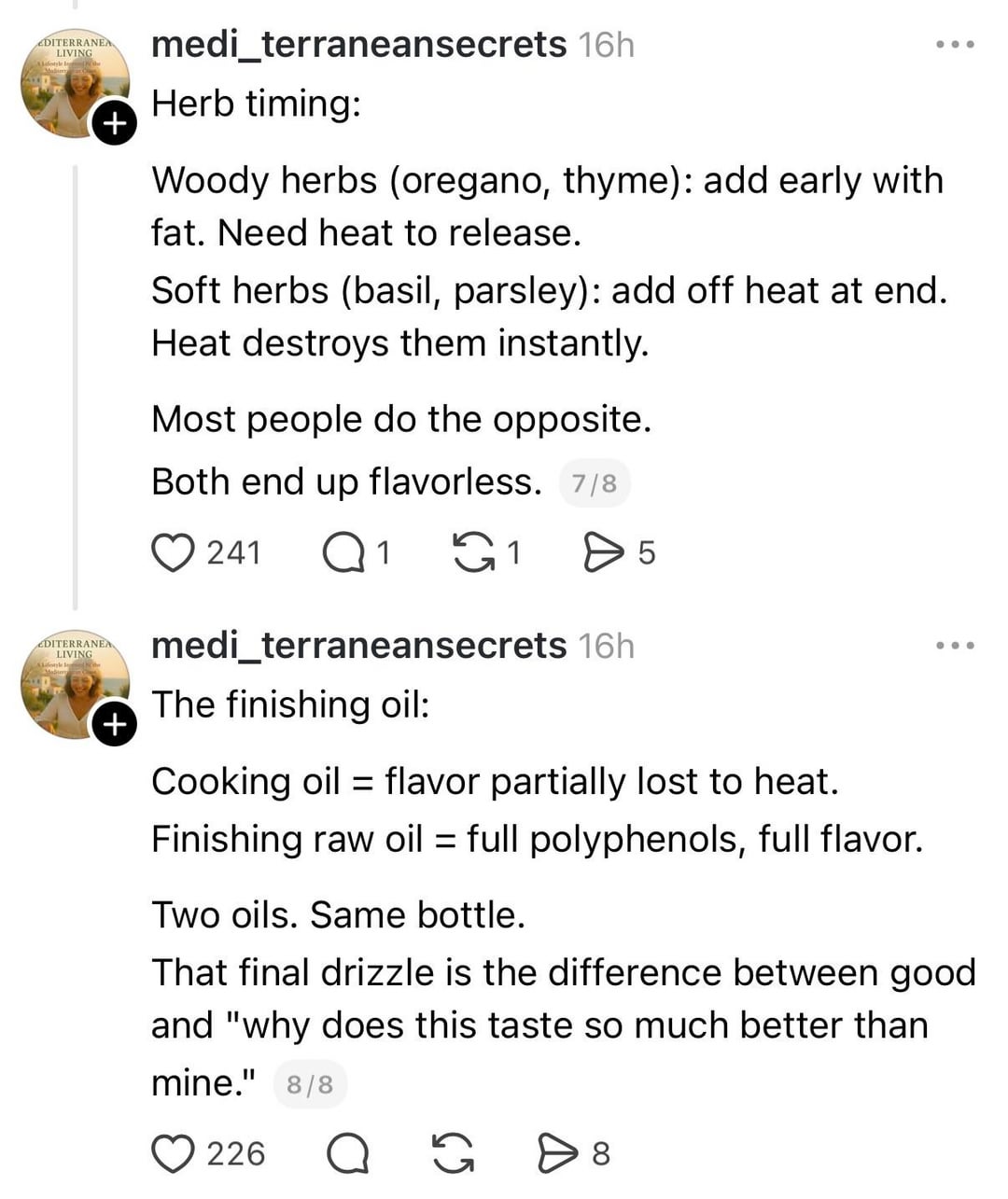Reply to the Herb timing post
Viewport: 1008px width, 1199px height.
click(343, 552)
